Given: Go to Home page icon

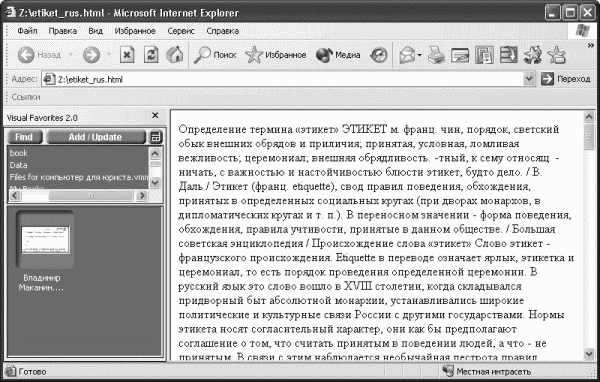Looking at the screenshot, I should [175, 55].
